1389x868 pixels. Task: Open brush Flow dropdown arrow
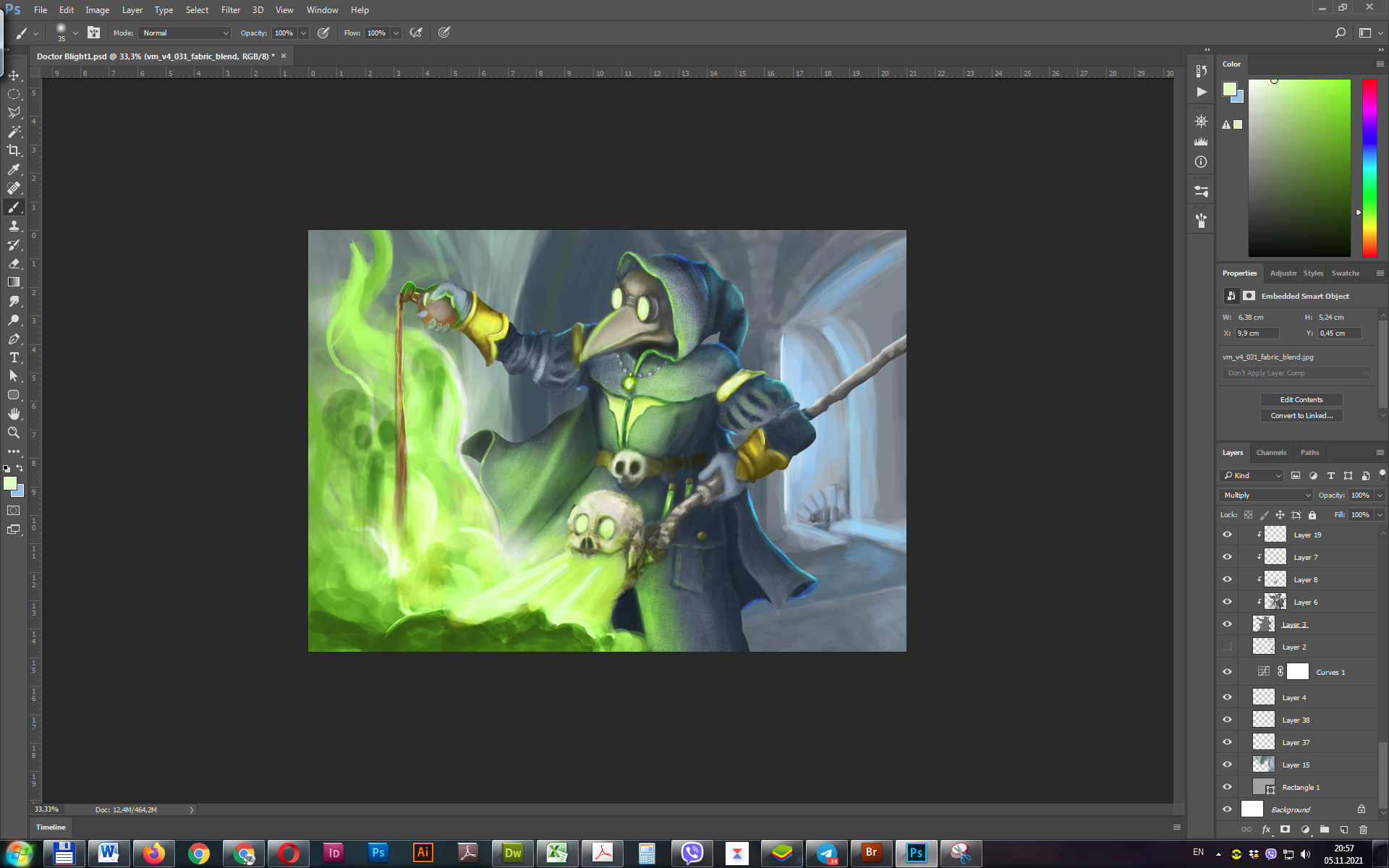click(396, 33)
